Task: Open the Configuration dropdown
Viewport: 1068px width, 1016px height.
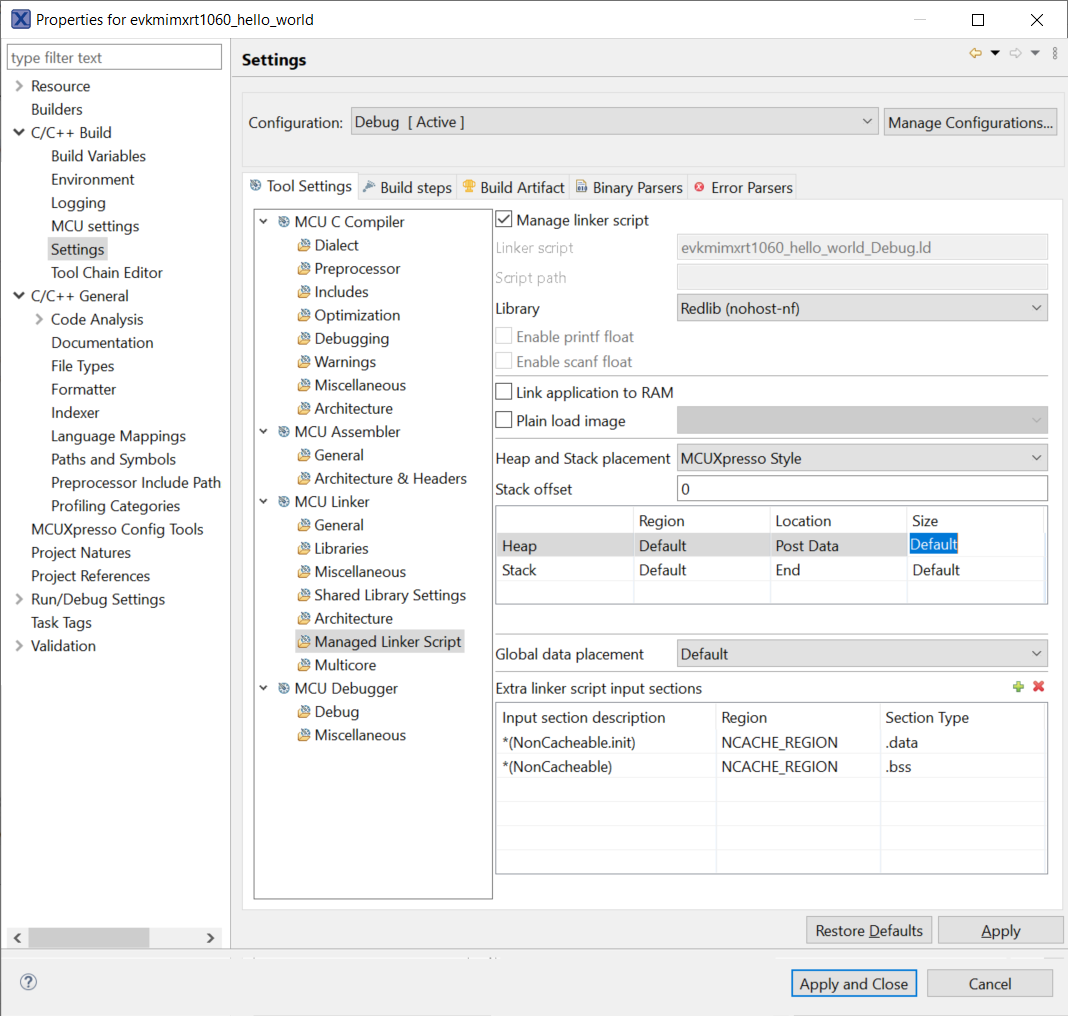Action: [614, 122]
